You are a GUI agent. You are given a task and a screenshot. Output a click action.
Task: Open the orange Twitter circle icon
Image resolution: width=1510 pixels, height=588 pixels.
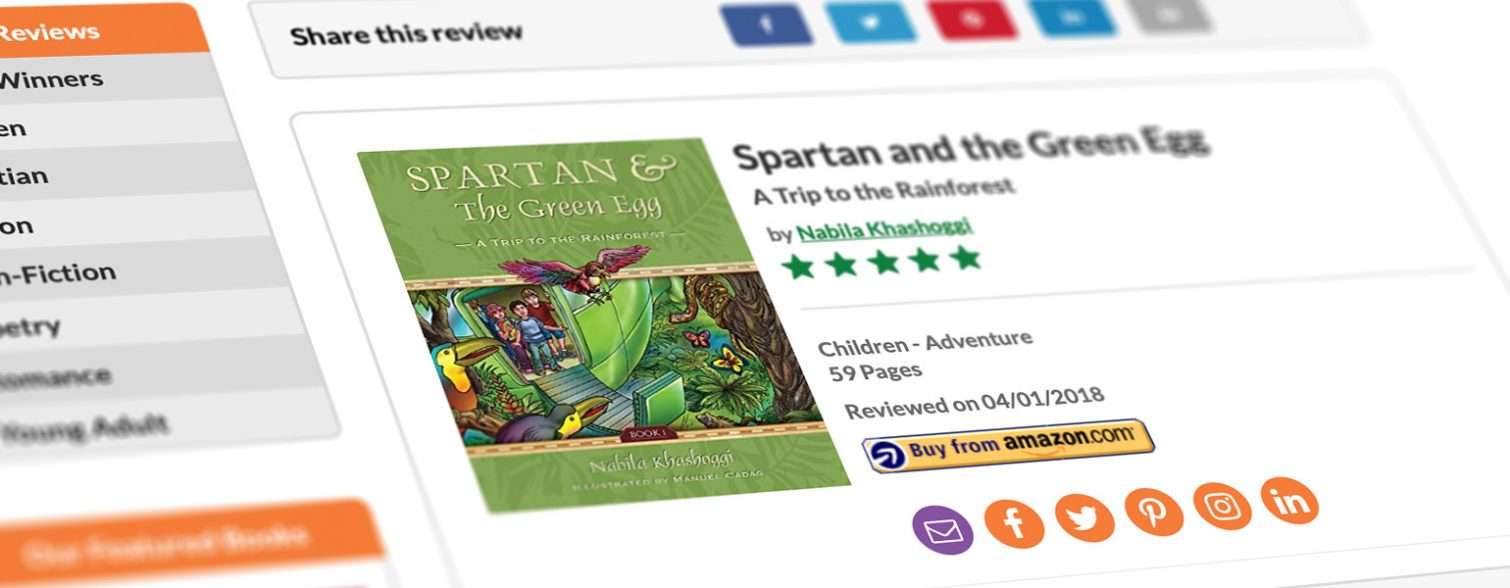1084,516
